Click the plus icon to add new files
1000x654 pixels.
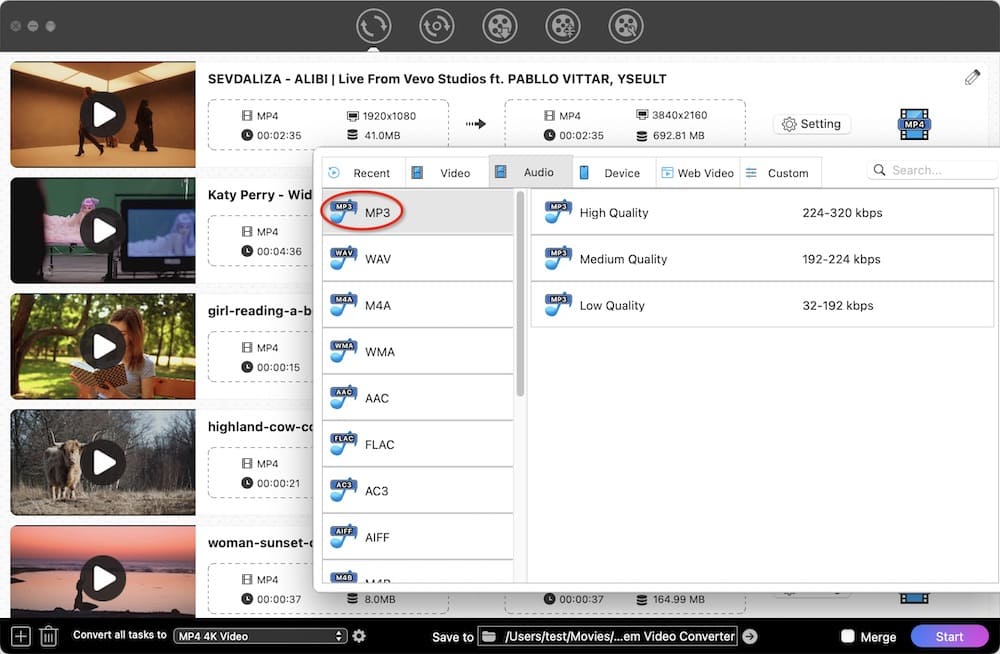pos(18,636)
